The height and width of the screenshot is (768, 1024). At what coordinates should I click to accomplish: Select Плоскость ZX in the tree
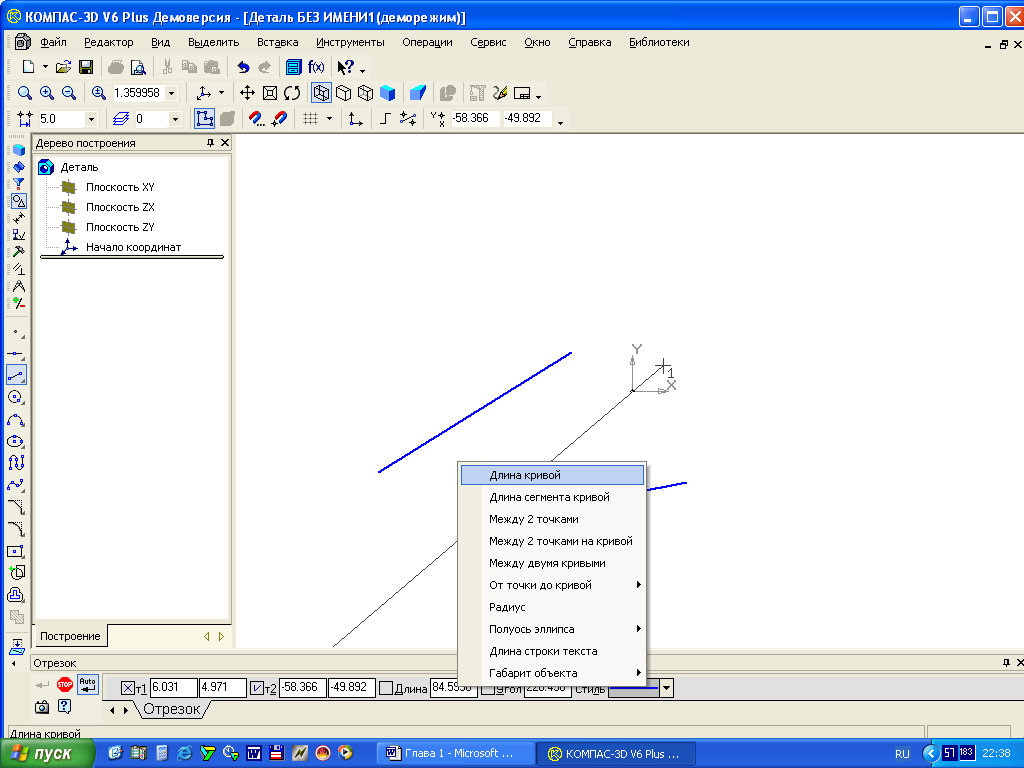click(x=120, y=207)
